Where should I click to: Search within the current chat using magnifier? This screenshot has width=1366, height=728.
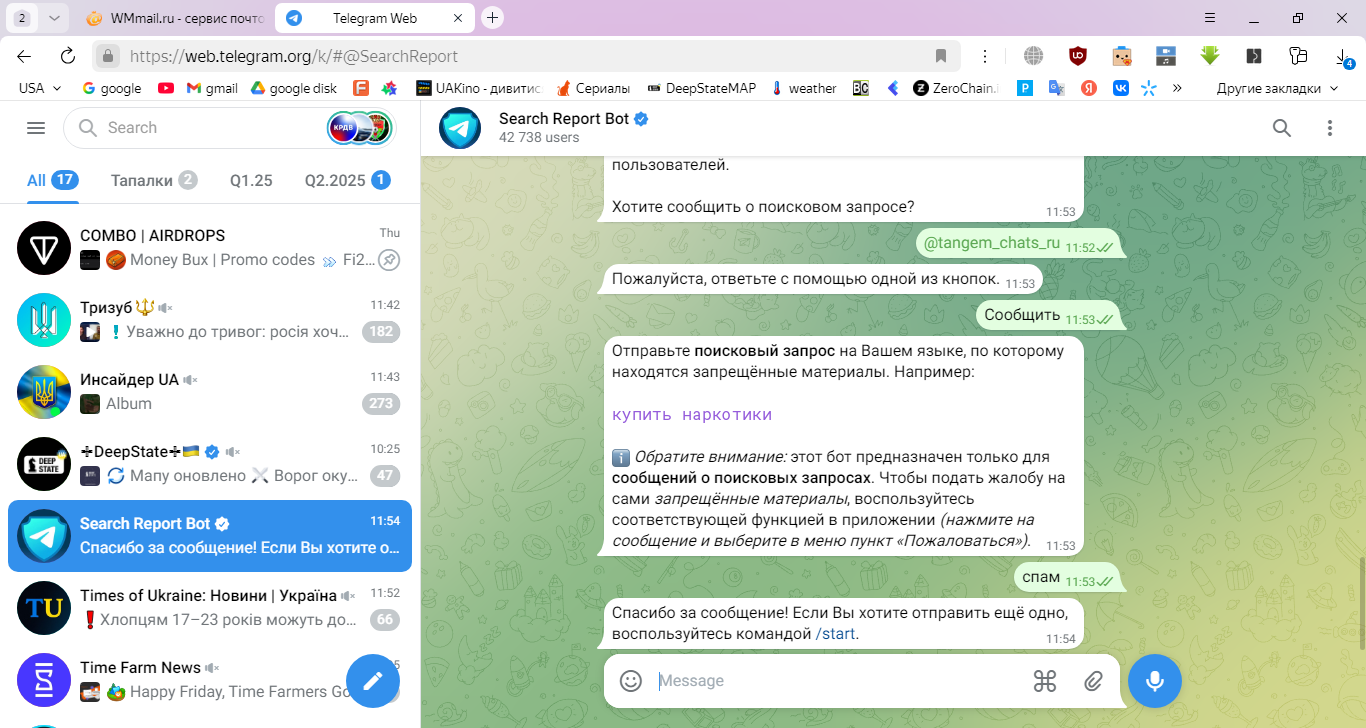coord(1282,128)
